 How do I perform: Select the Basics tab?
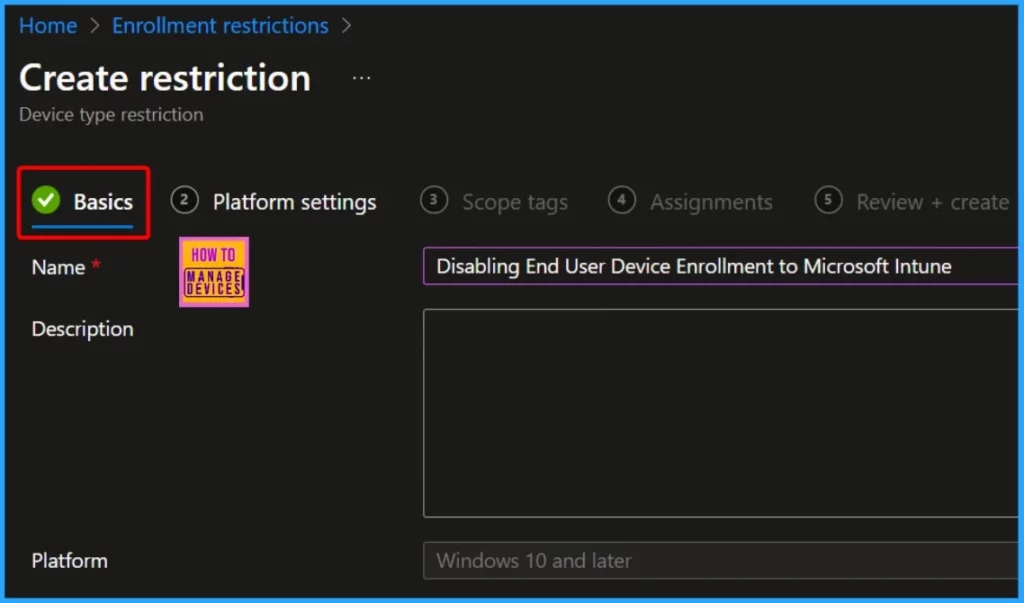pyautogui.click(x=83, y=202)
